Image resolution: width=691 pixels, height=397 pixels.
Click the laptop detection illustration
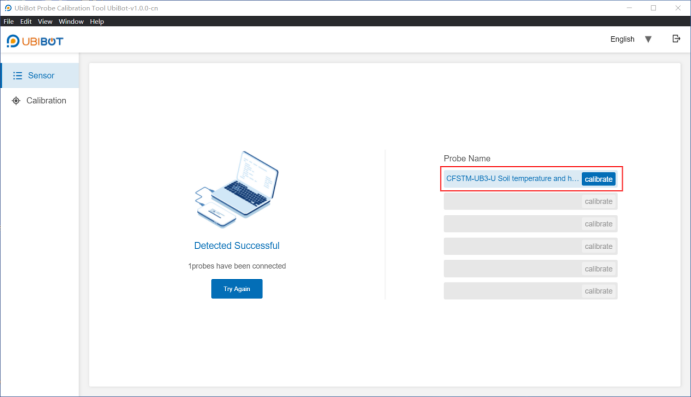[237, 189]
